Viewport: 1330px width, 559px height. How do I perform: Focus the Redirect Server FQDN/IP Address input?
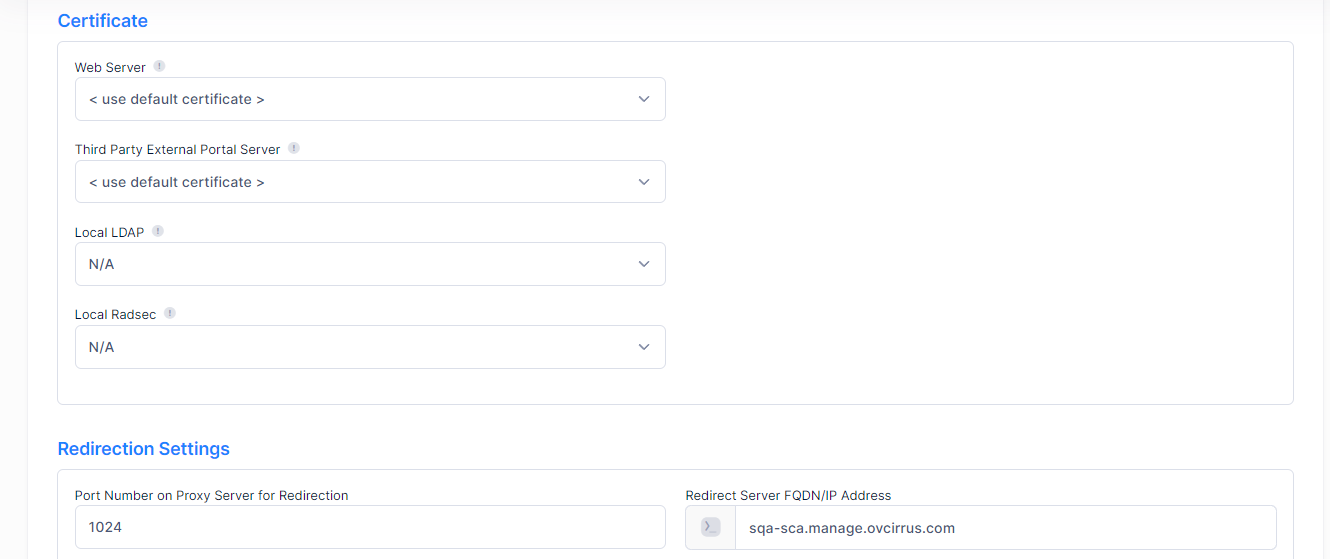coord(1000,527)
